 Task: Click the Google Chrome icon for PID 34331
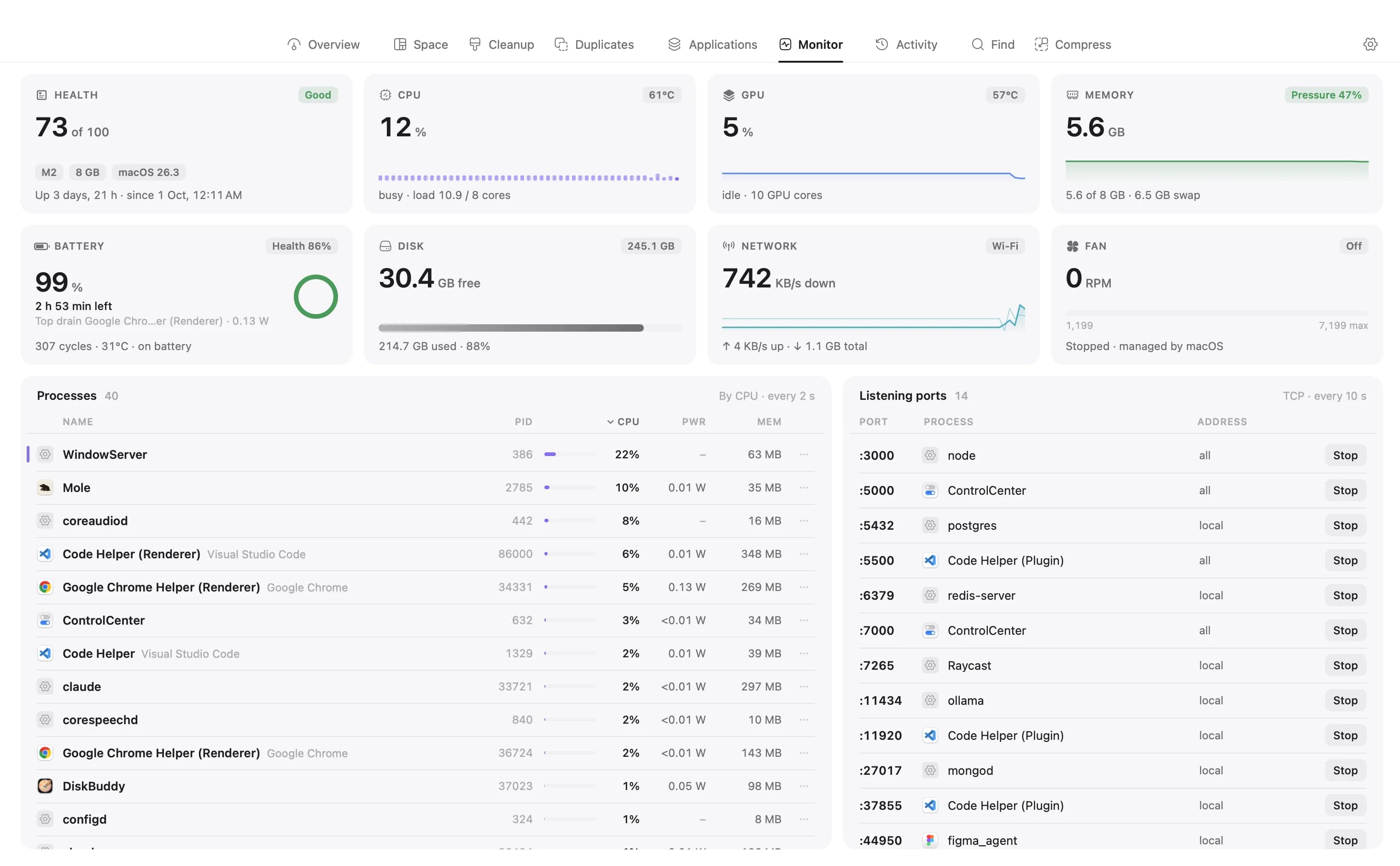tap(45, 587)
